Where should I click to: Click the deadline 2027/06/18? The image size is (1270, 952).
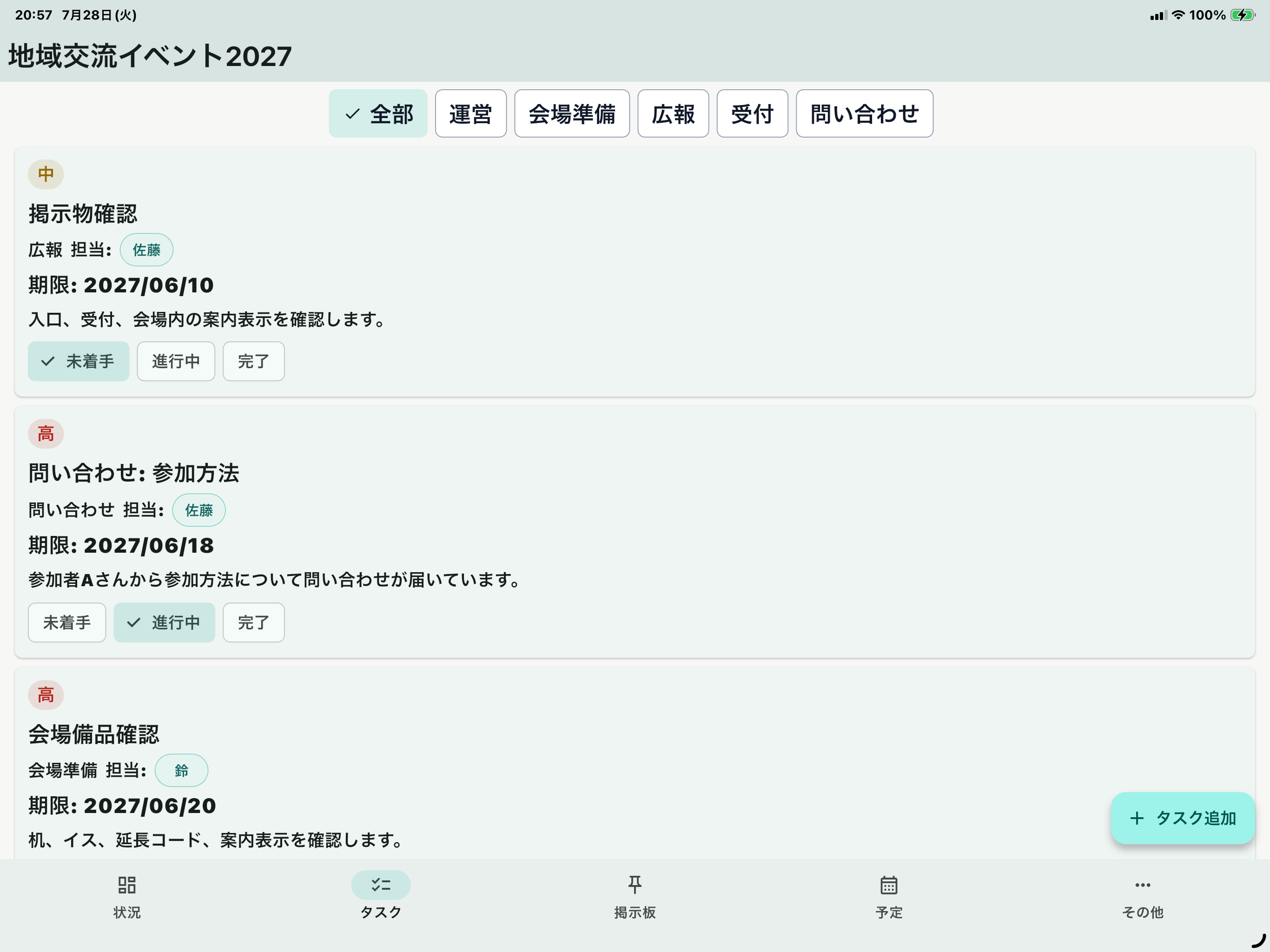(x=149, y=545)
